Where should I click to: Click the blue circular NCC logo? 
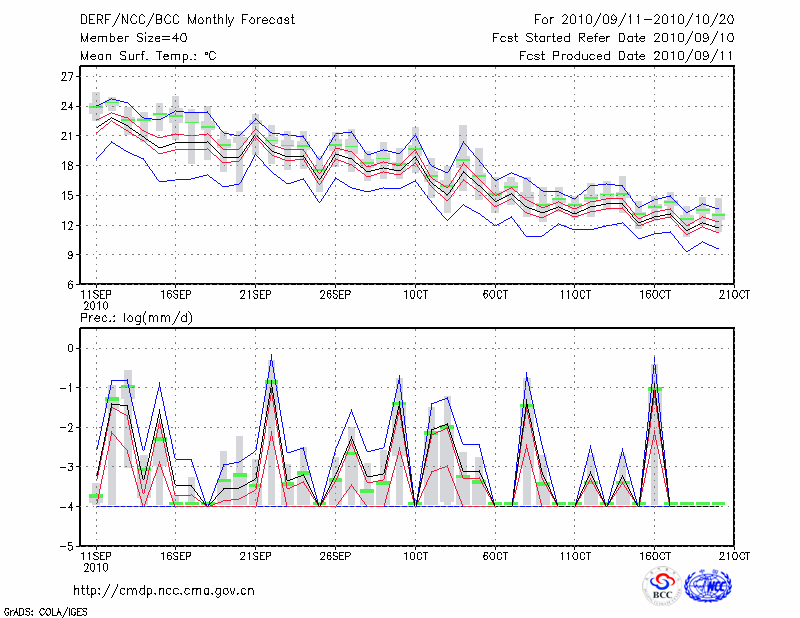point(708,586)
